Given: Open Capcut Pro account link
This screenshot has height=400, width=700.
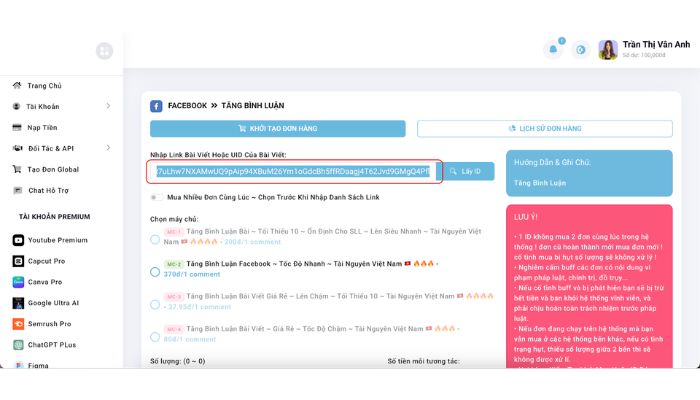Looking at the screenshot, I should pyautogui.click(x=46, y=261).
